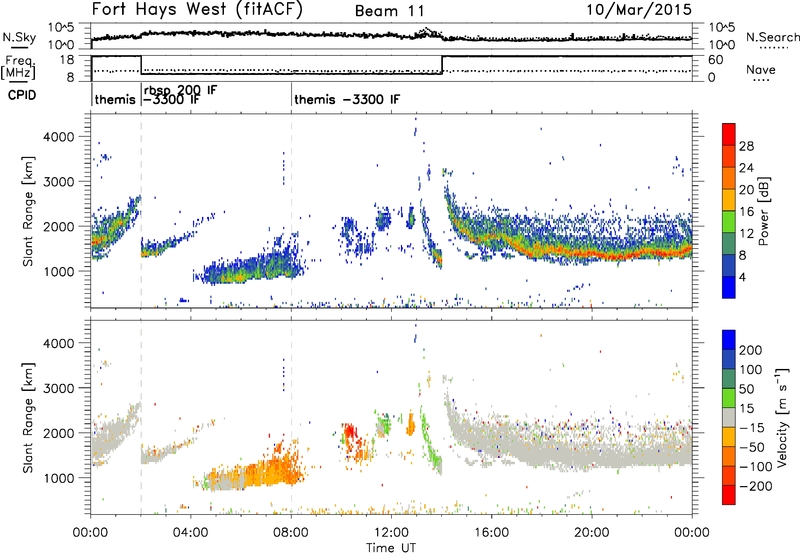The image size is (800, 554).
Task: Click the 'CPID' row label
Action: (22, 95)
